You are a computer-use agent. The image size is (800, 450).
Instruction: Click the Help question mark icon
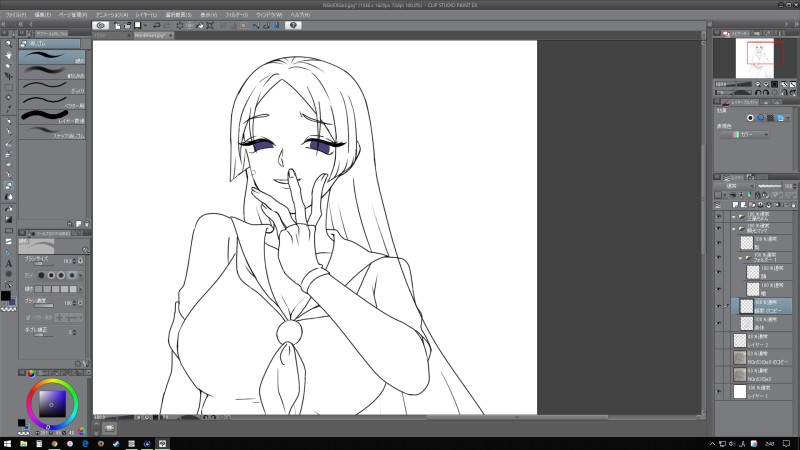tap(293, 25)
